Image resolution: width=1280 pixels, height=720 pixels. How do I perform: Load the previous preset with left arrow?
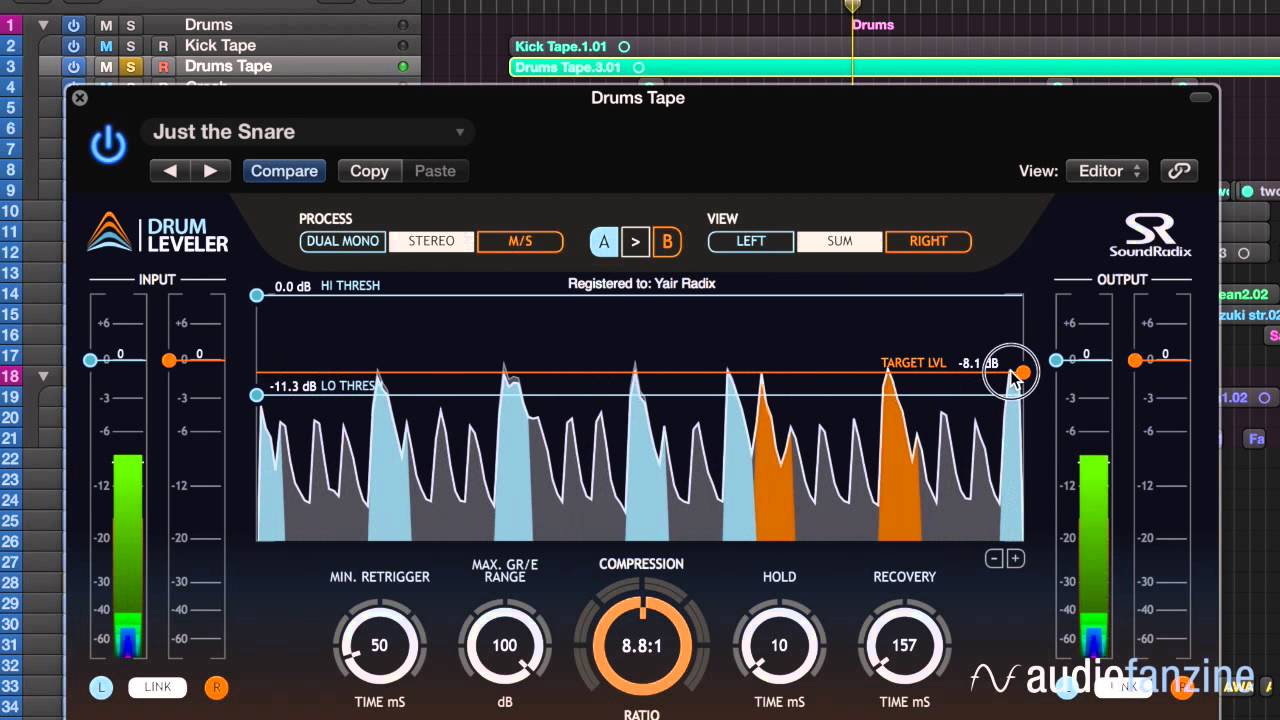pos(170,171)
